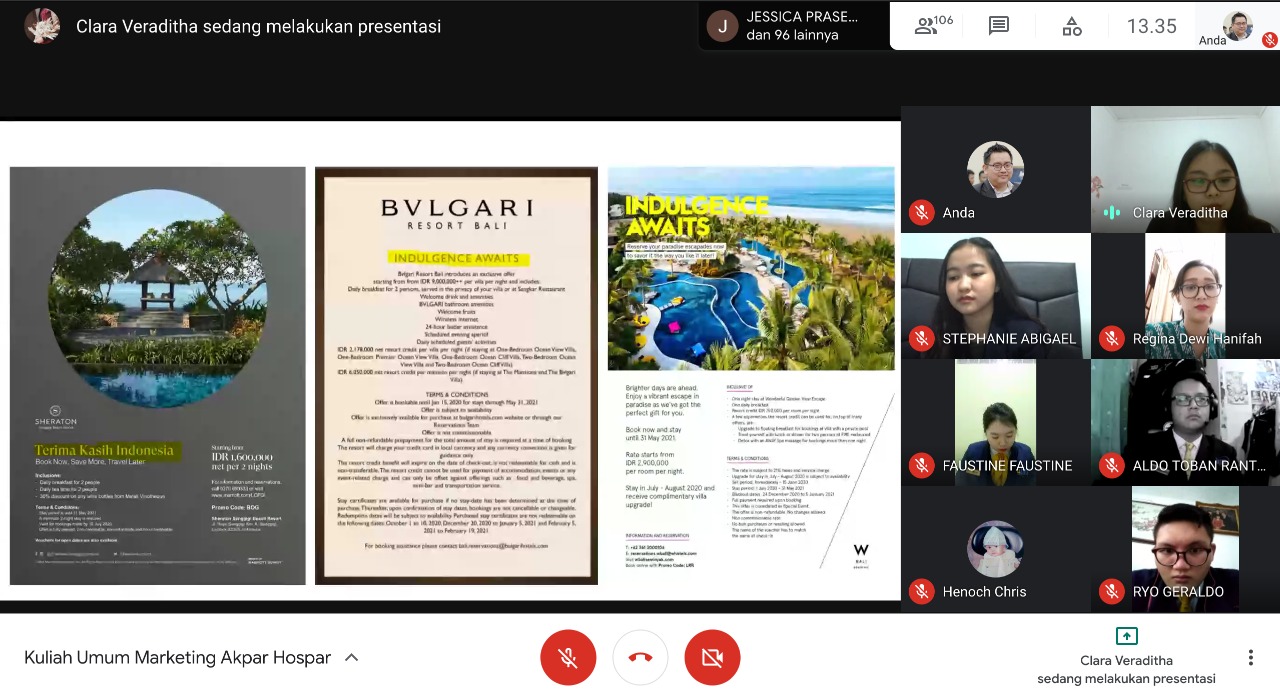Viewport: 1280px width, 700px height.
Task: Click the green speaking indicator beside Clara Veraditha
Action: [x=1111, y=212]
